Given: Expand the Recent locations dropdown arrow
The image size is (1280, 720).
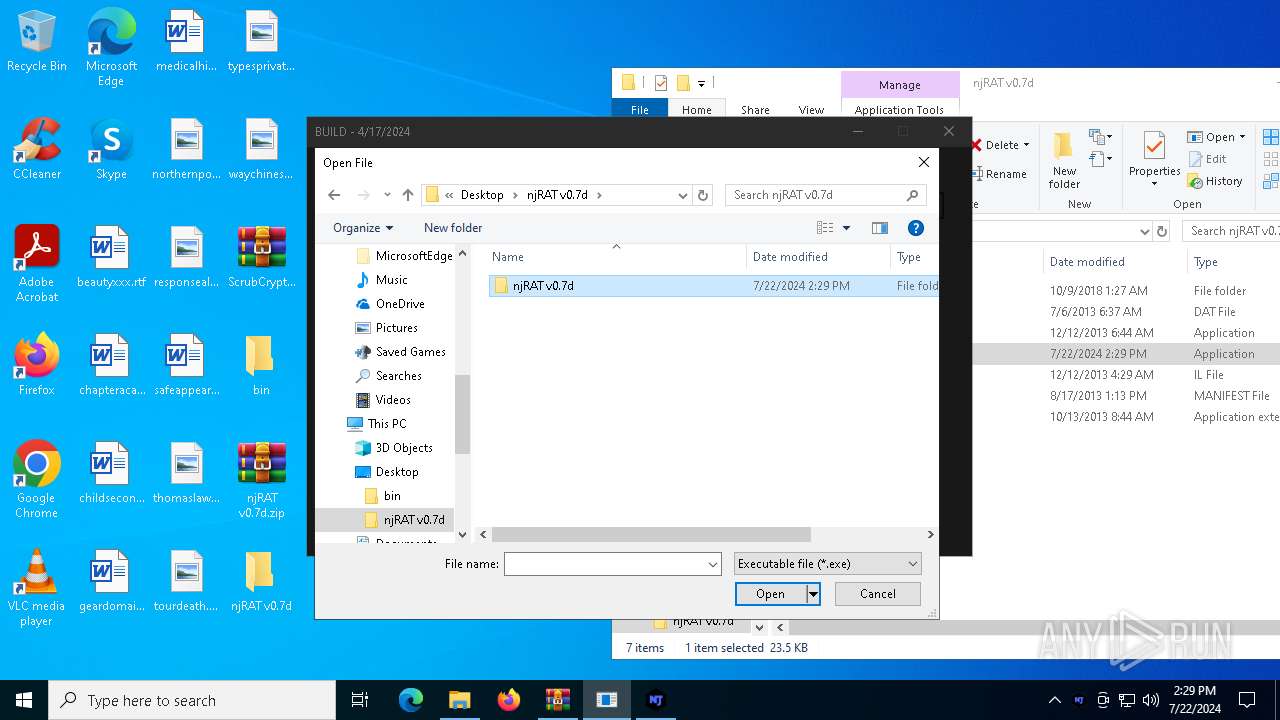Looking at the screenshot, I should point(387,195).
